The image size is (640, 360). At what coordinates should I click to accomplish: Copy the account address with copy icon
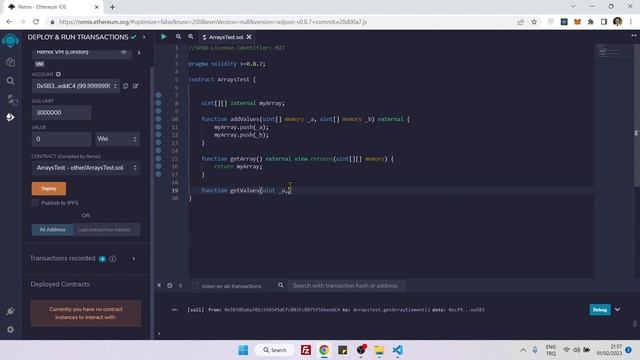126,86
